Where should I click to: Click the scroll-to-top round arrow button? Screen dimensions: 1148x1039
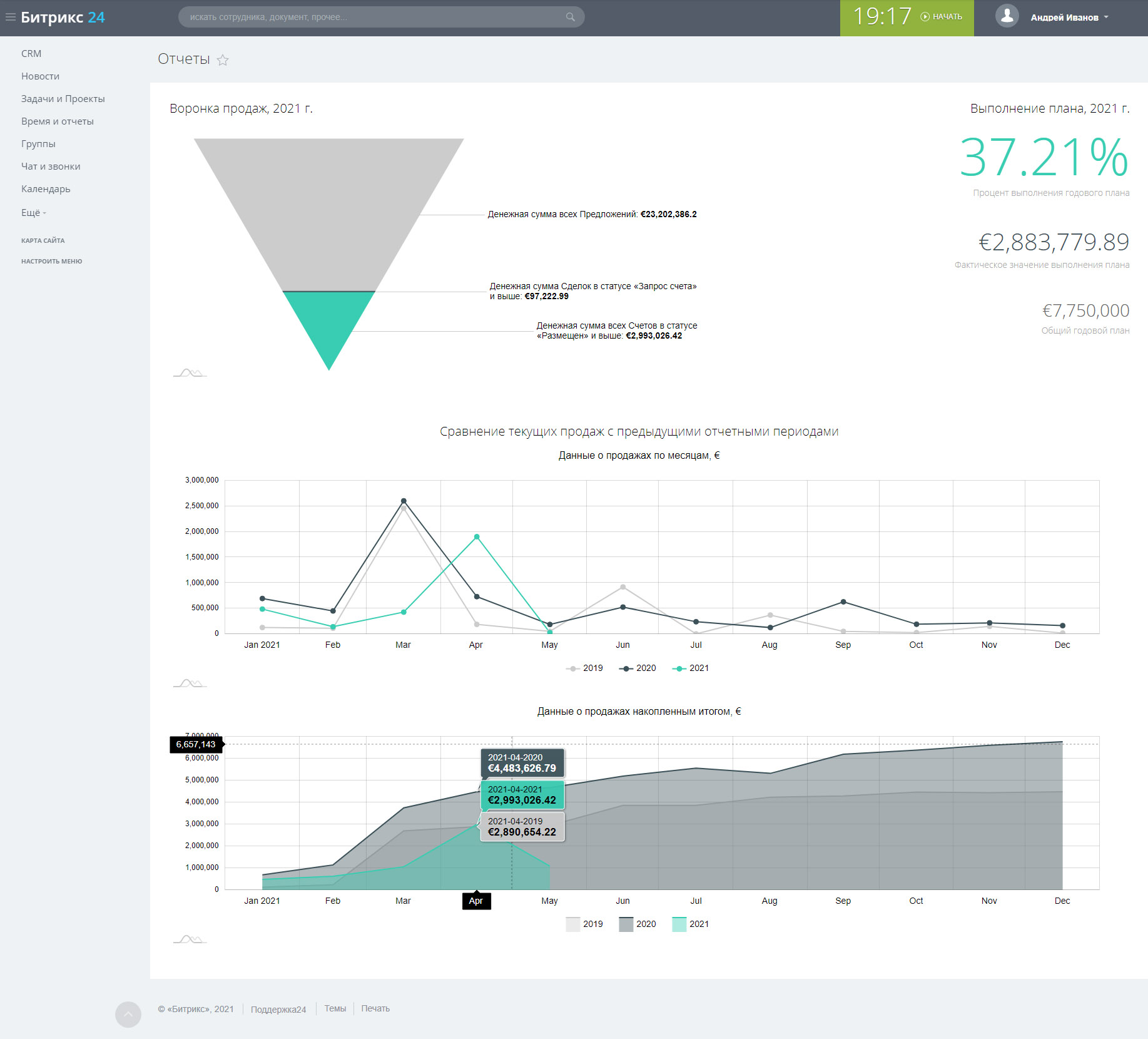coord(128,1014)
